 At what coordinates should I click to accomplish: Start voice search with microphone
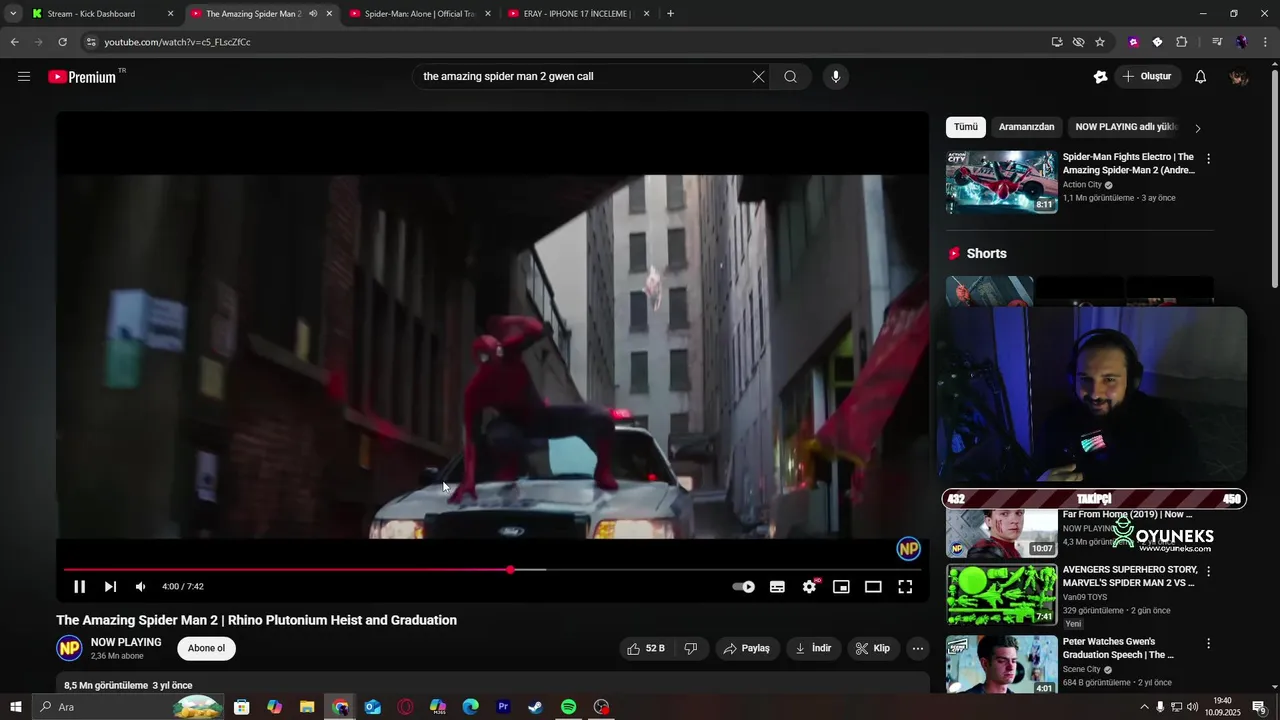coord(836,77)
